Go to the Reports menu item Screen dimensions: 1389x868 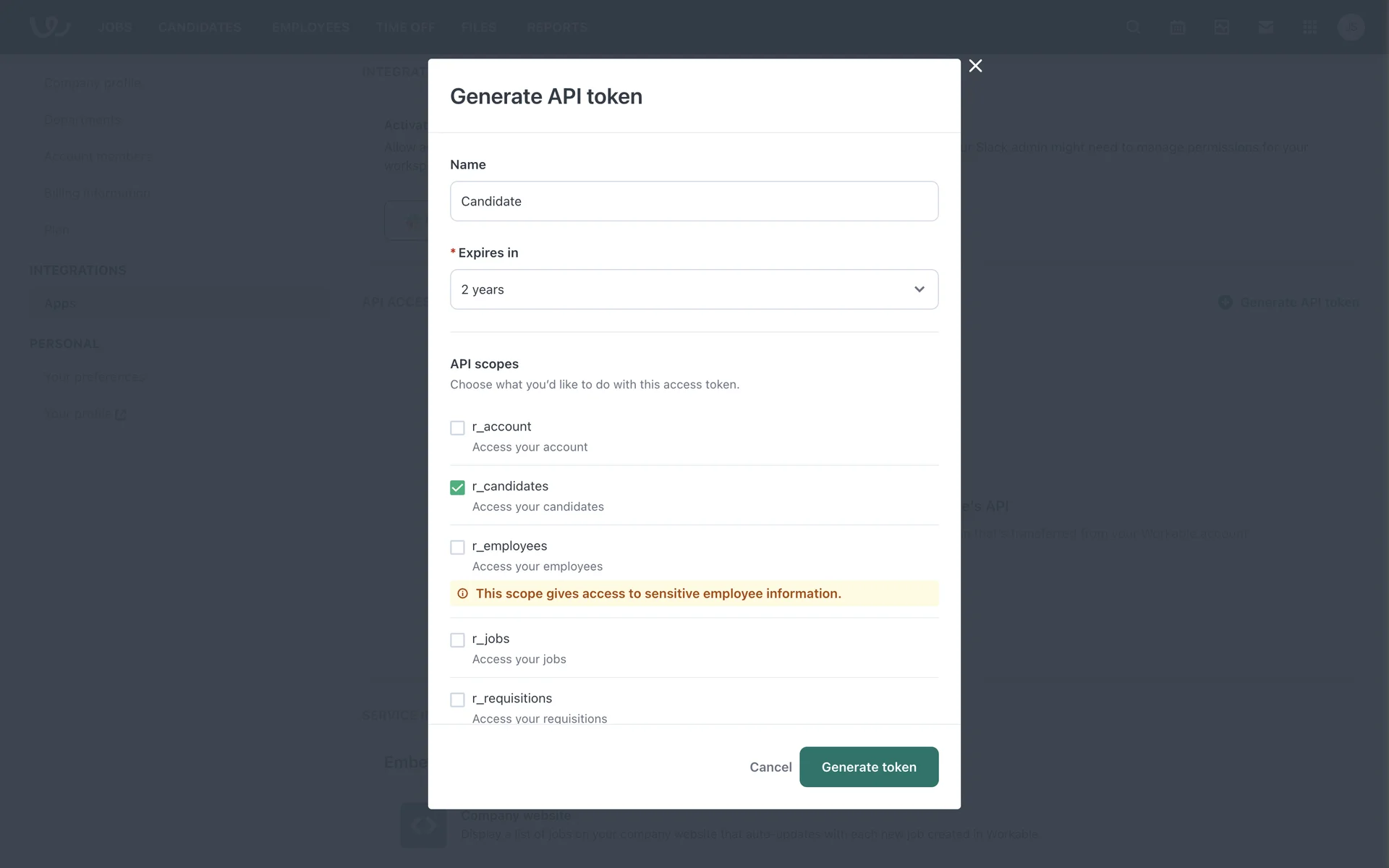pos(556,27)
